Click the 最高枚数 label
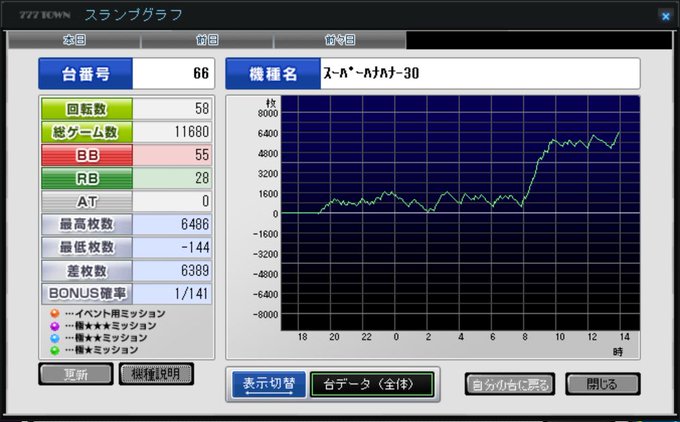The height and width of the screenshot is (422, 680). pyautogui.click(x=87, y=225)
